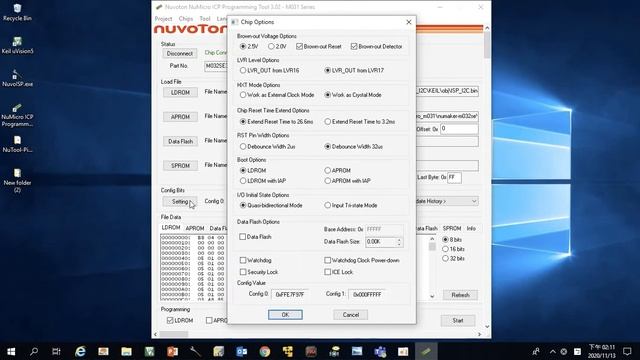Click the Data Flash Base Address field
Screen dimensions: 640x360
[384, 229]
